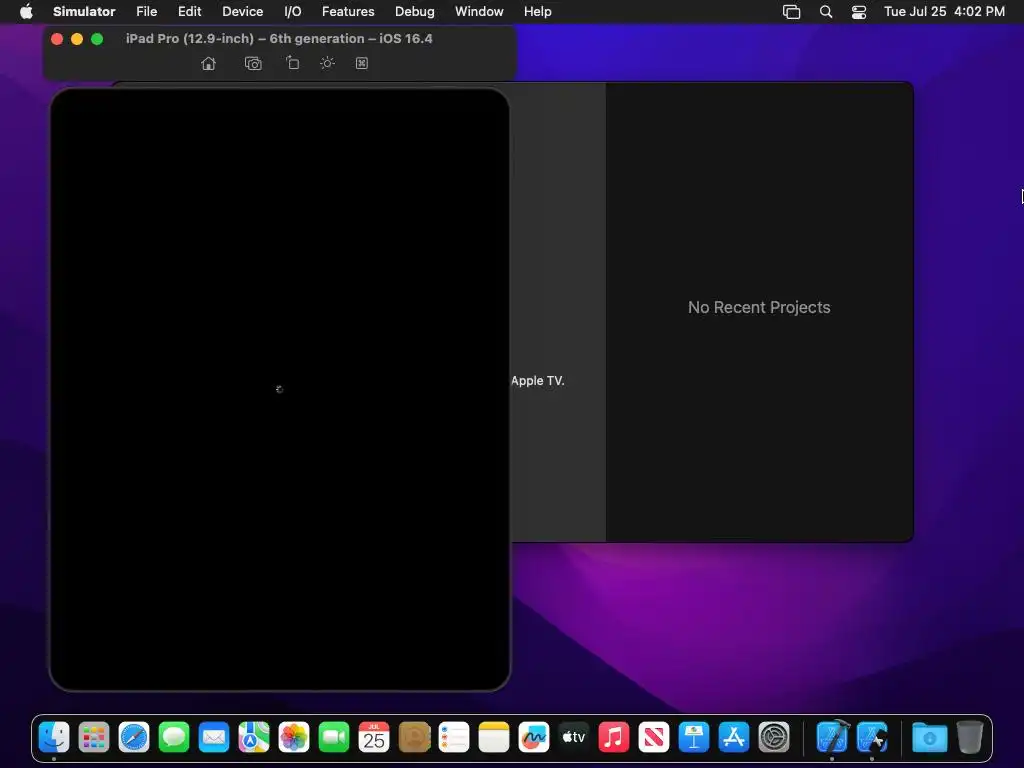Viewport: 1024px width, 768px height.
Task: Rotate the simulated iPad with the rotate icon
Action: pyautogui.click(x=292, y=63)
